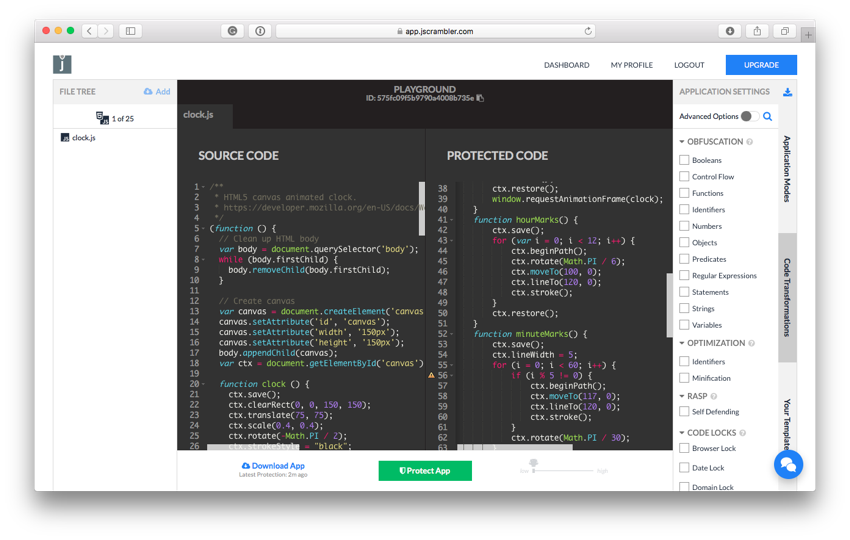Image resolution: width=850 pixels, height=540 pixels.
Task: Click the protection level low-high slider
Action: coord(564,471)
